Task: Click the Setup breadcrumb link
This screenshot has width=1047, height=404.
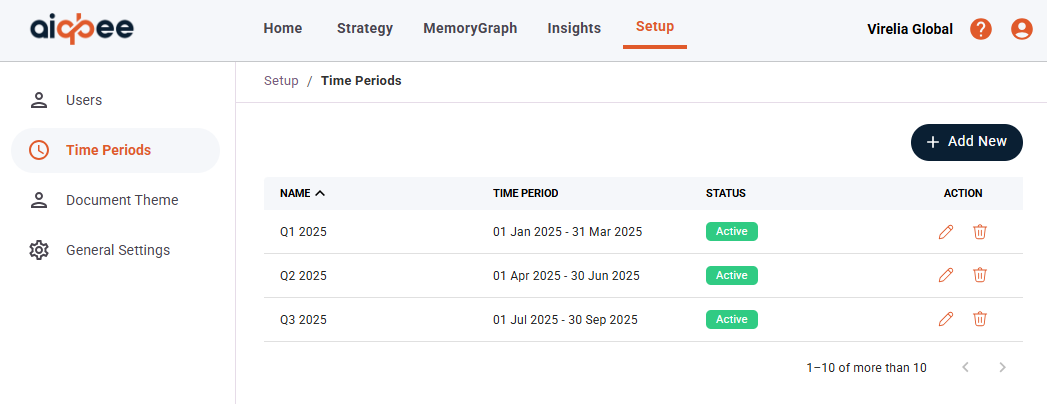Action: pos(281,81)
